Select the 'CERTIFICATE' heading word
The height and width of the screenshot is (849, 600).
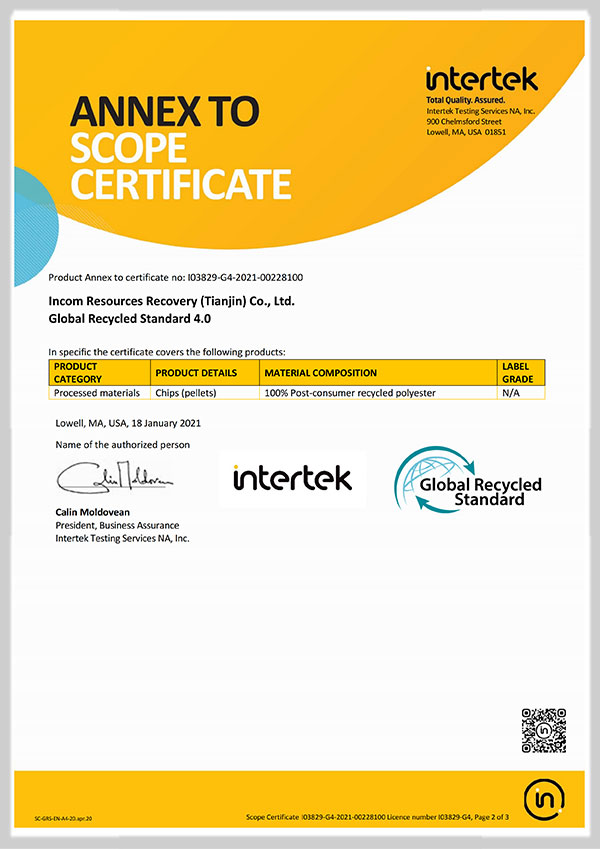pyautogui.click(x=181, y=184)
